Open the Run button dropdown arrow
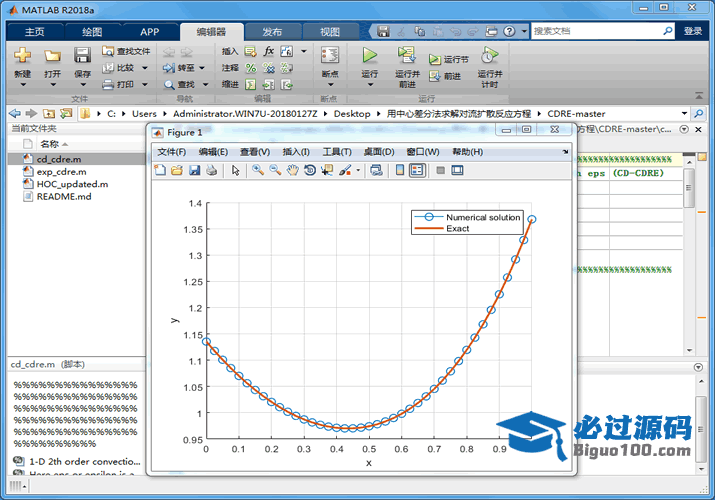 (370, 85)
